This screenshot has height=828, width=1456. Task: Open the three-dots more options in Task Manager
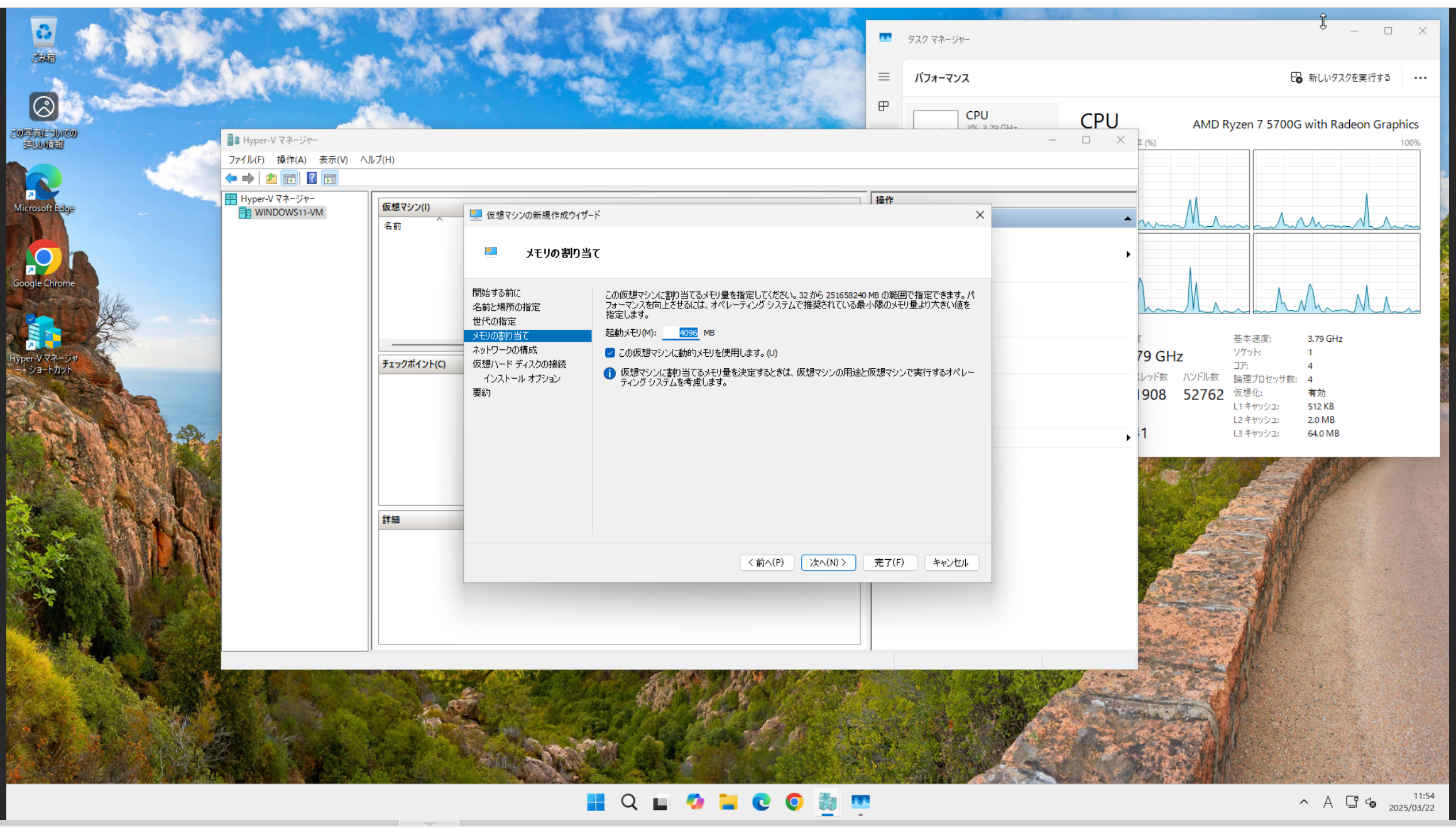1420,78
